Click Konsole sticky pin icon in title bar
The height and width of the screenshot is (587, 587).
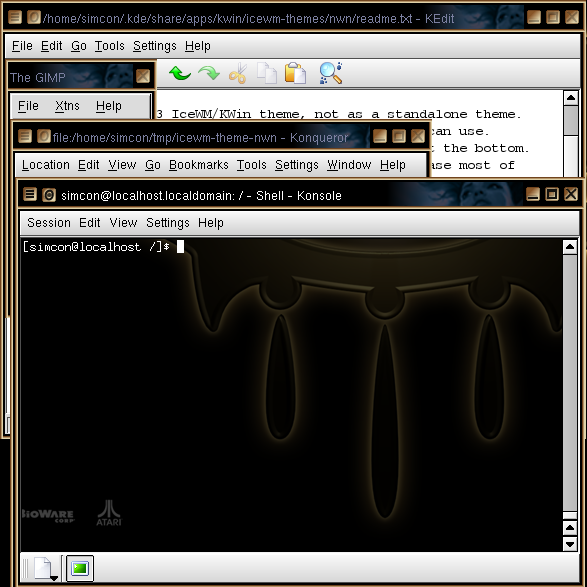coord(49,195)
